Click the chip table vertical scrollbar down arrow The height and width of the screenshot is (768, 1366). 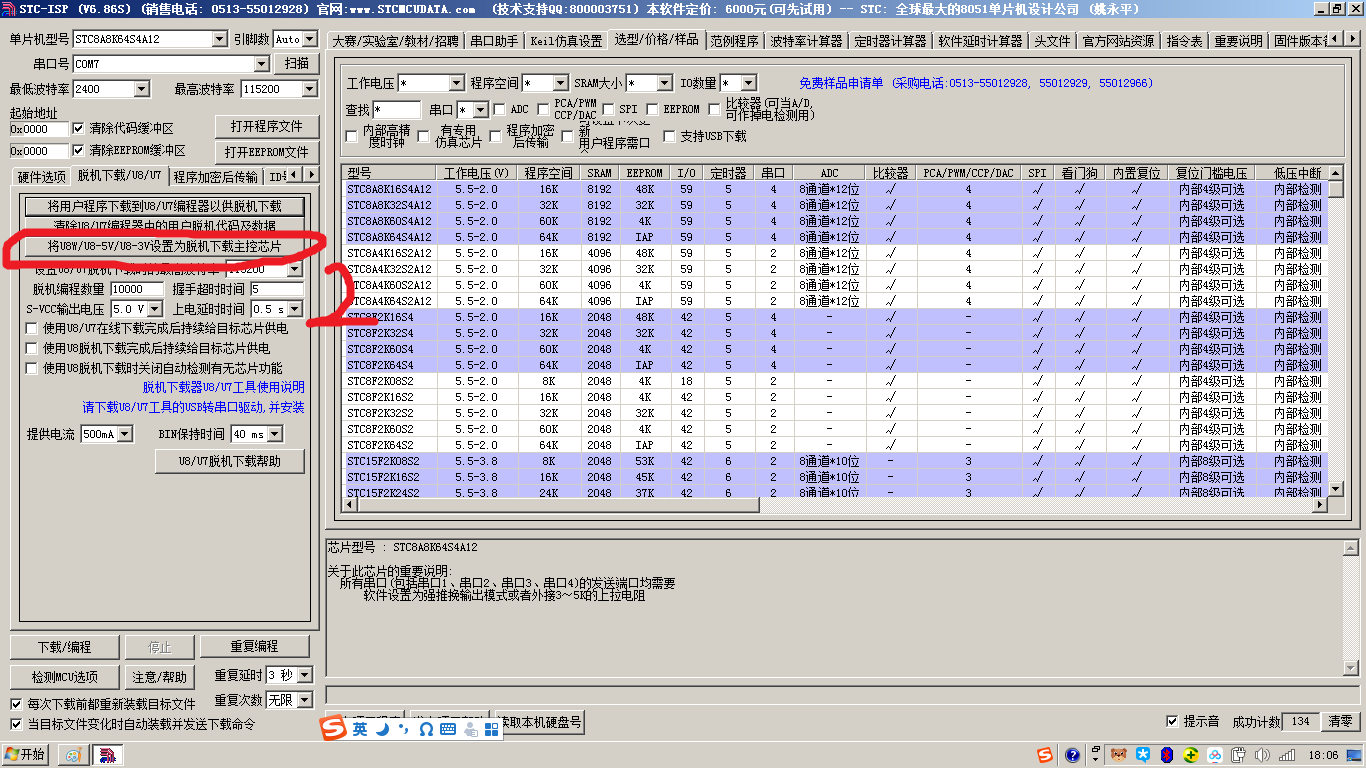pos(1336,489)
